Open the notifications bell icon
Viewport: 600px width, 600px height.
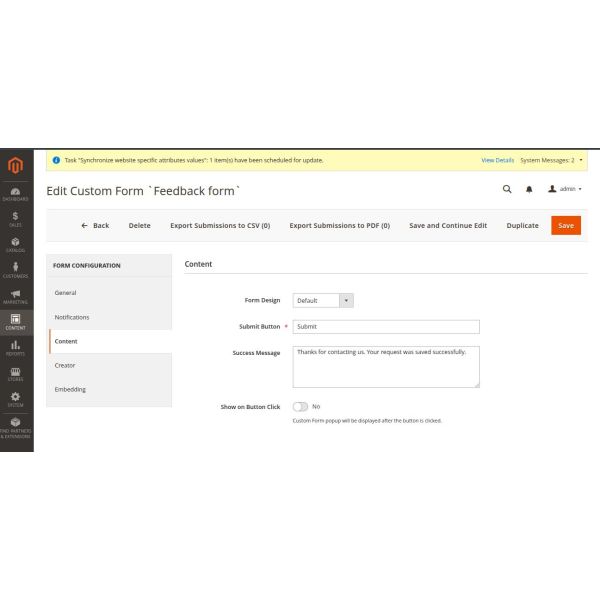coord(529,189)
